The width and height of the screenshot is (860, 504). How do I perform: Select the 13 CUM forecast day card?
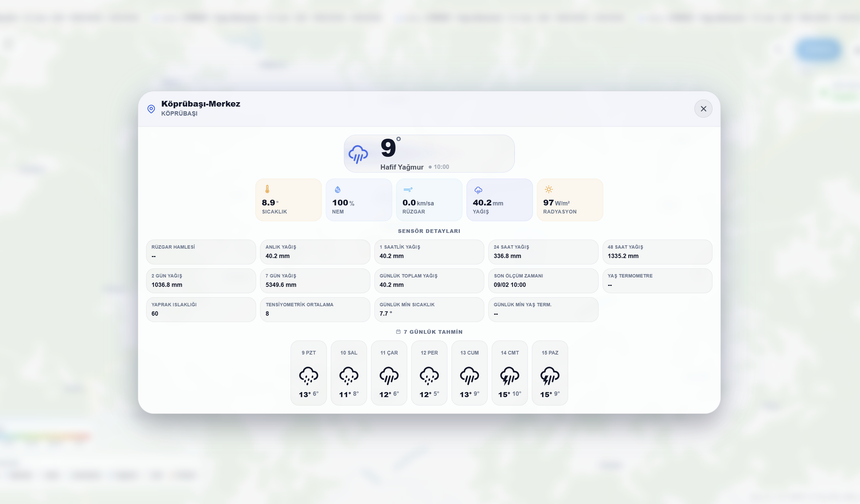pos(469,373)
